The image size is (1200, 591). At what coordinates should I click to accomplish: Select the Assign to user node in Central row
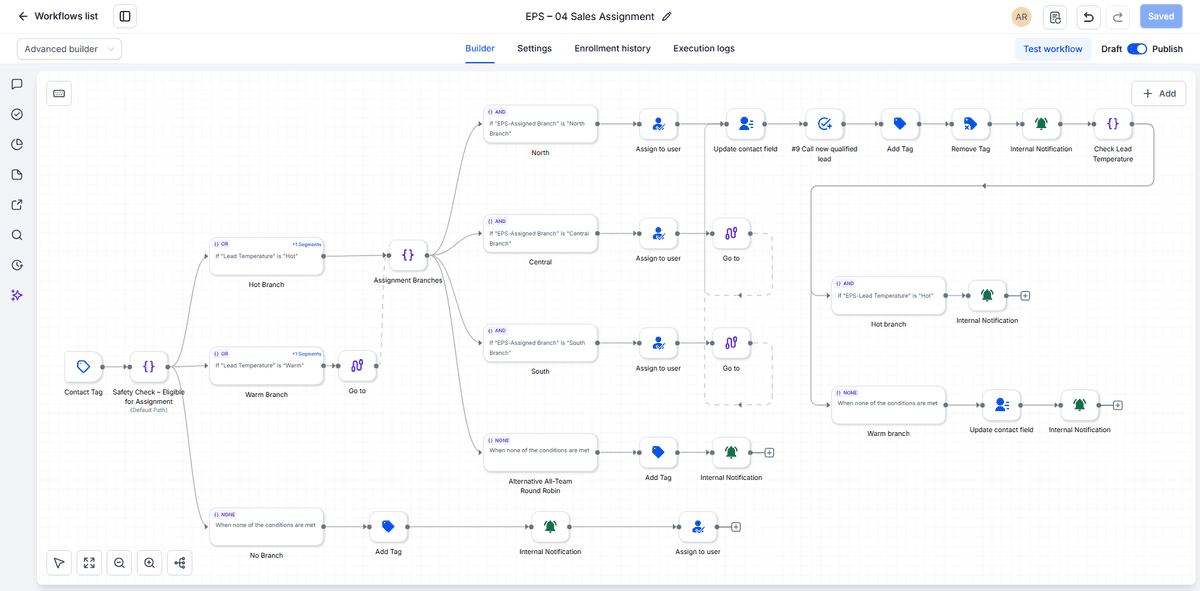click(x=658, y=234)
